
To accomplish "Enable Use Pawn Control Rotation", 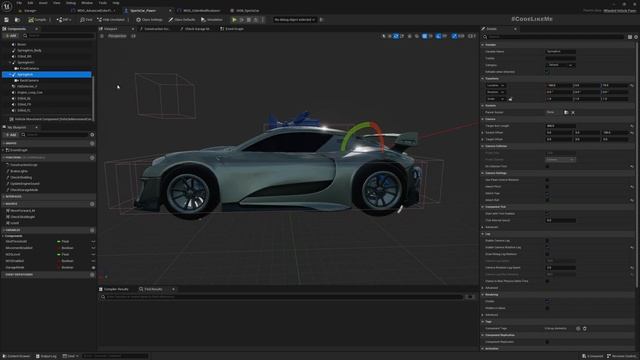I will pos(547,180).
